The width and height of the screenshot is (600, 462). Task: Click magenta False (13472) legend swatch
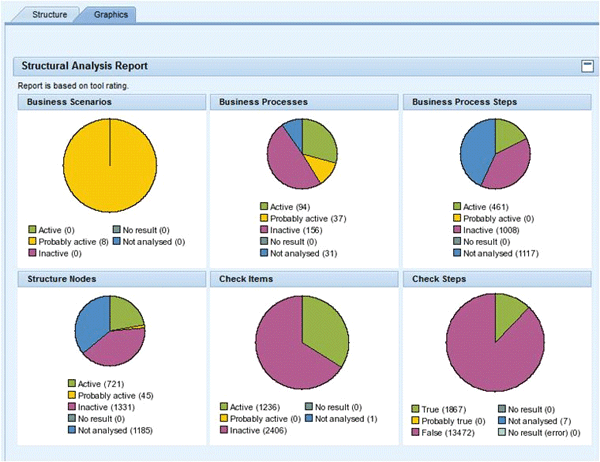pyautogui.click(x=417, y=431)
